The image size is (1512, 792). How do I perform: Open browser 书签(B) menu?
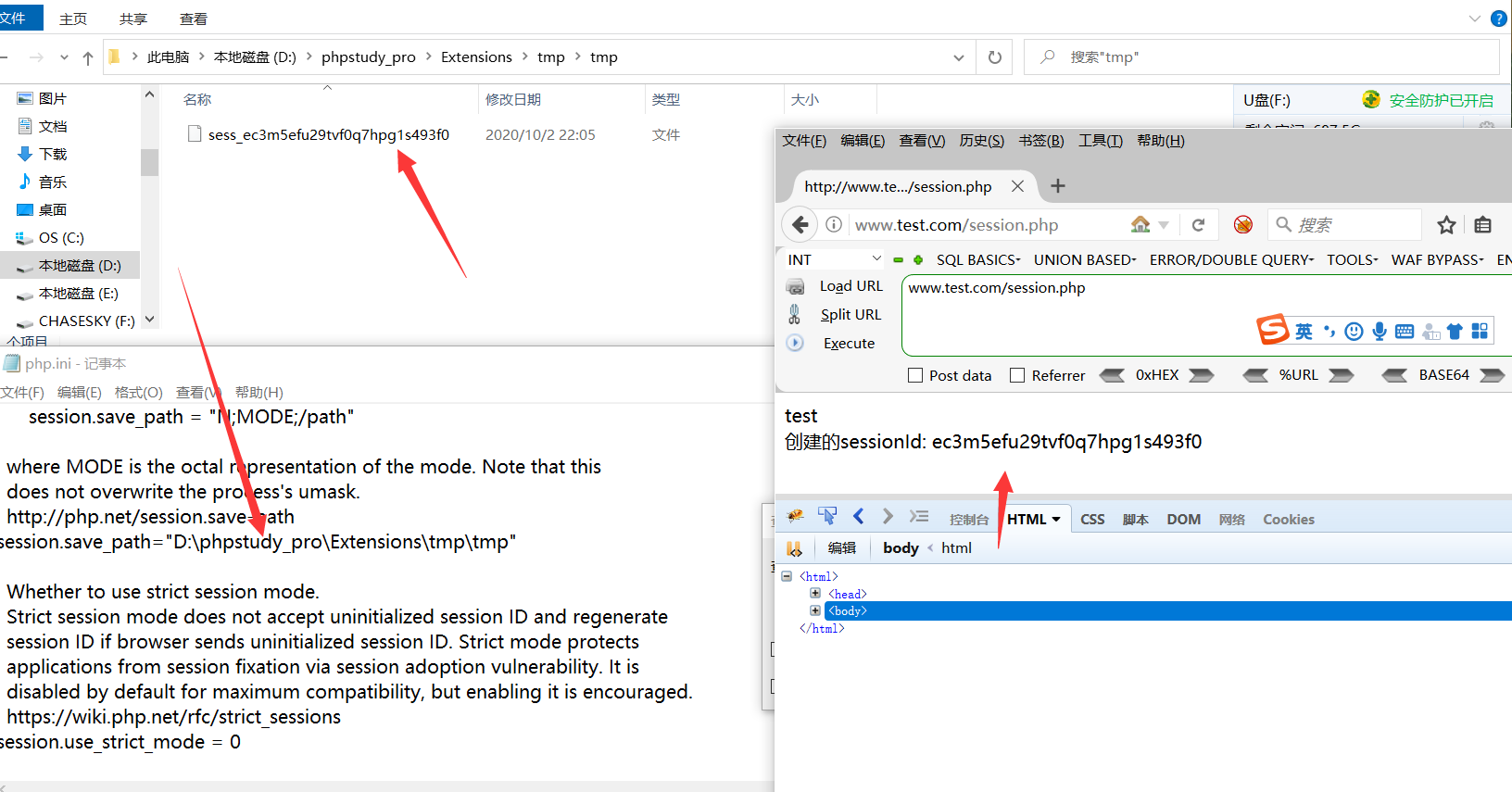pos(1041,141)
